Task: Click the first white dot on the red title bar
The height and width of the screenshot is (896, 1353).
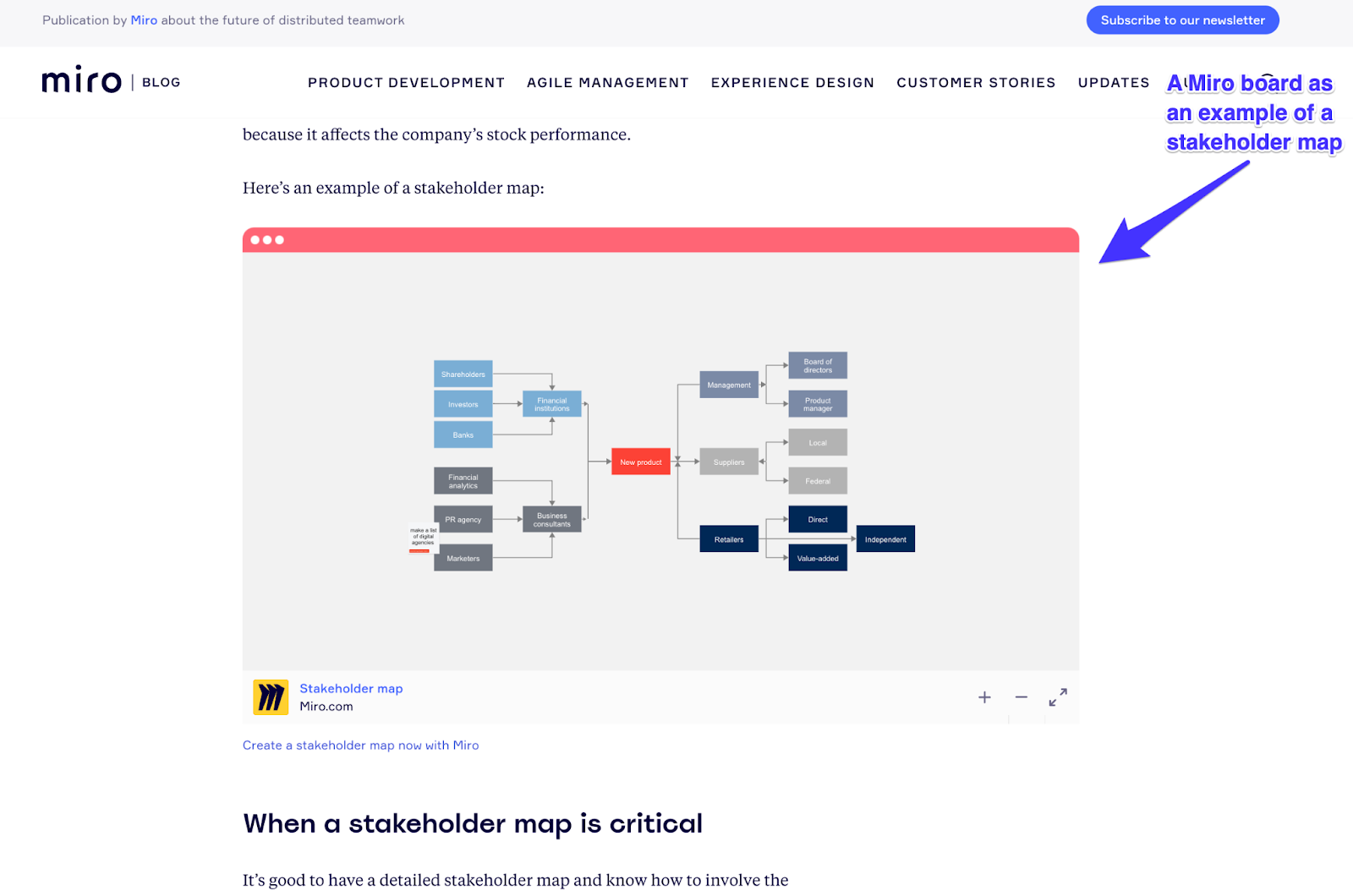Action: click(256, 240)
